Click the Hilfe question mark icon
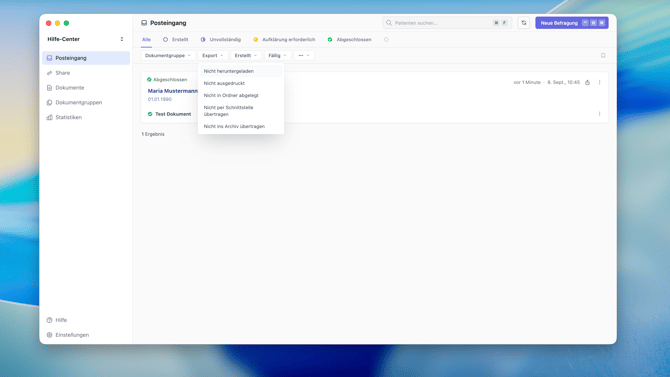 click(50, 320)
